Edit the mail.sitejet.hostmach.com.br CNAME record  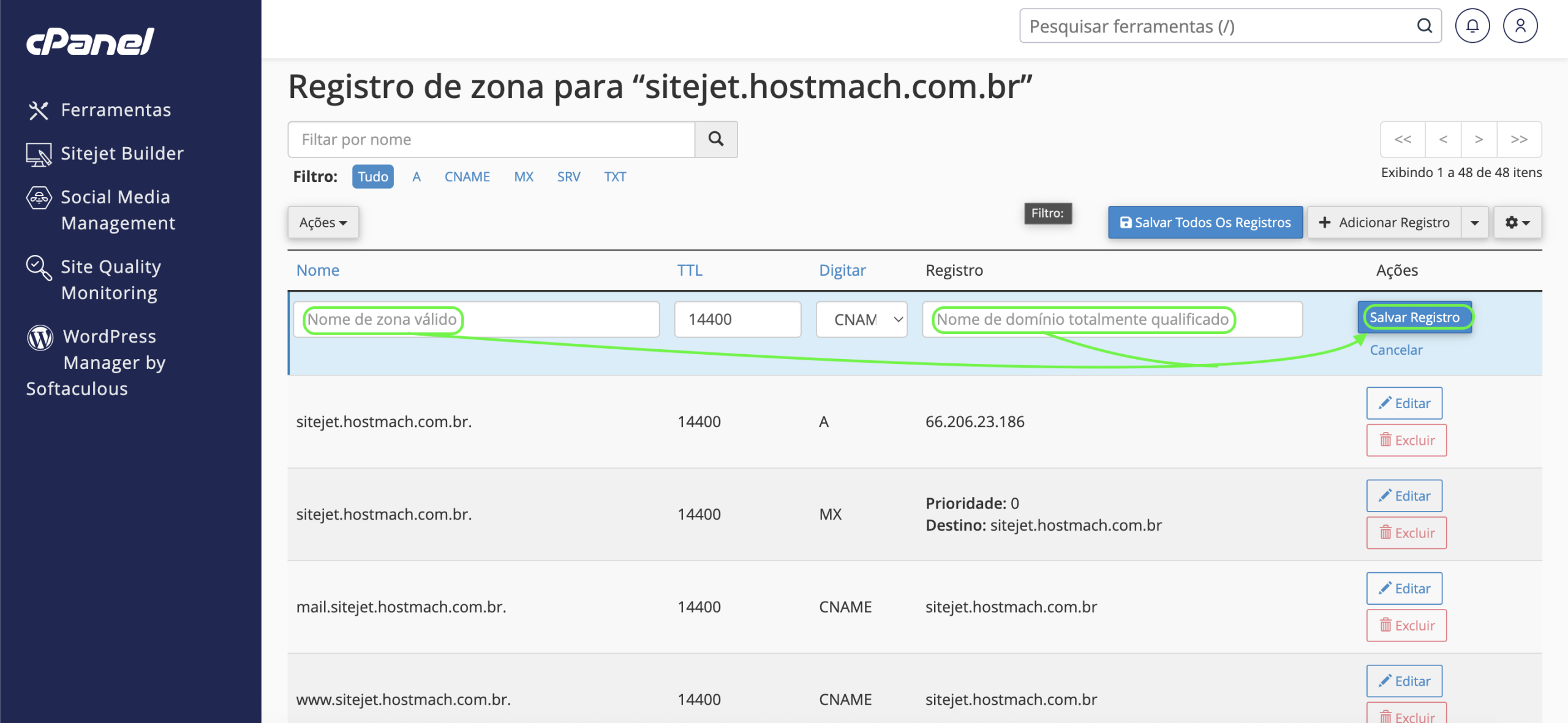click(x=1404, y=588)
